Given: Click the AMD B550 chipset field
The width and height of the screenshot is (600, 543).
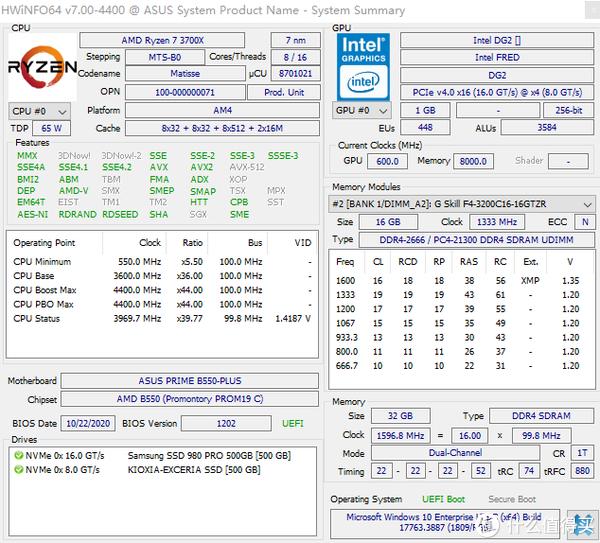Looking at the screenshot, I should click(190, 399).
